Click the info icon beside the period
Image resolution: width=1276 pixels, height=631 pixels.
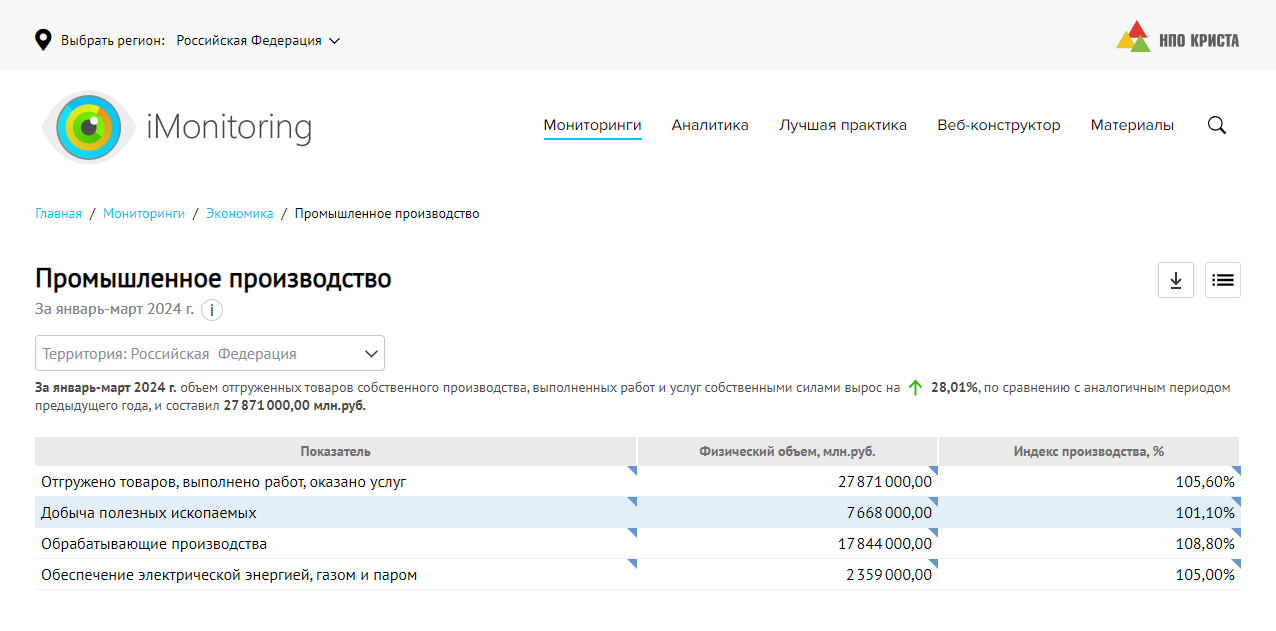[x=211, y=310]
